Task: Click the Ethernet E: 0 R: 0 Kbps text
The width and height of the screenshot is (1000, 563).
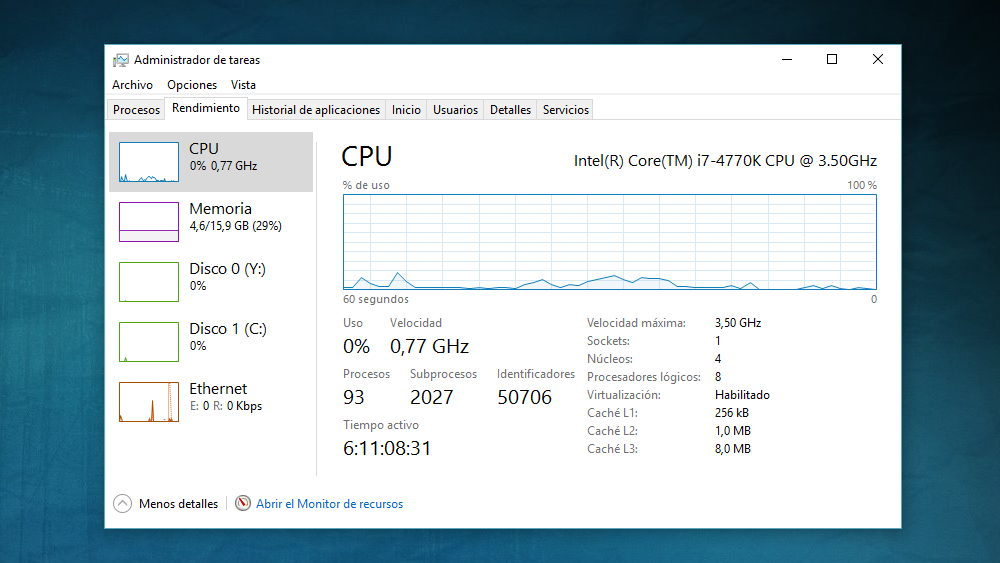Action: pos(226,406)
